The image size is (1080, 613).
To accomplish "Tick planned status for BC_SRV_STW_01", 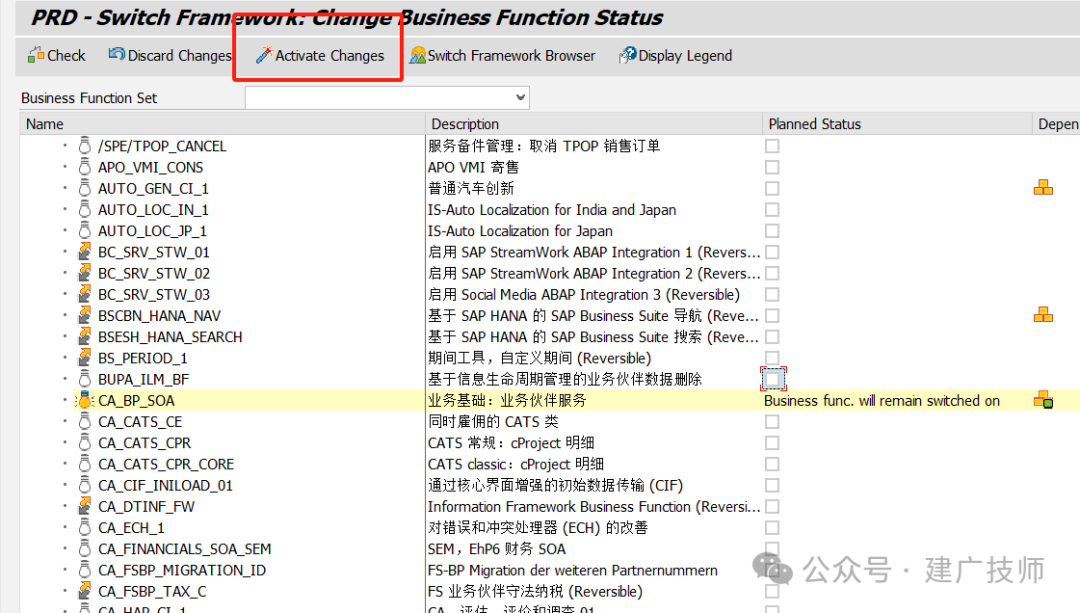I will (772, 252).
